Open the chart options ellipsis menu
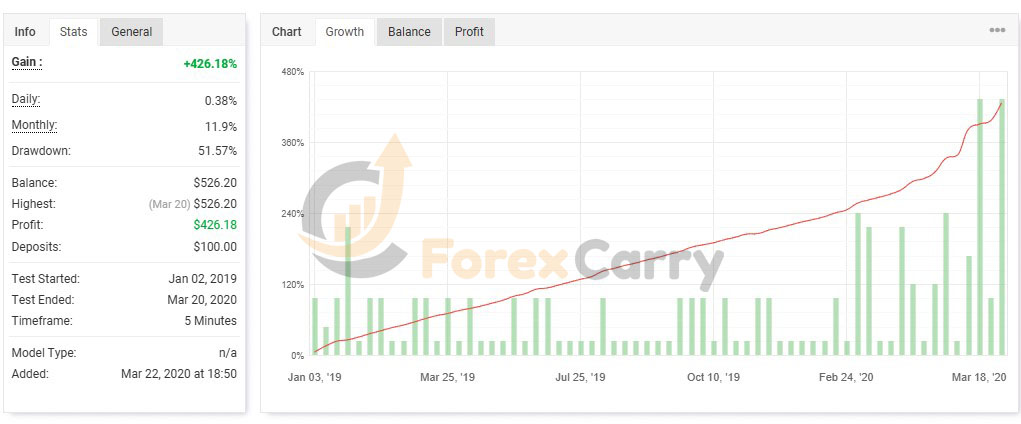Screen dimensions: 1021x424 point(997,30)
